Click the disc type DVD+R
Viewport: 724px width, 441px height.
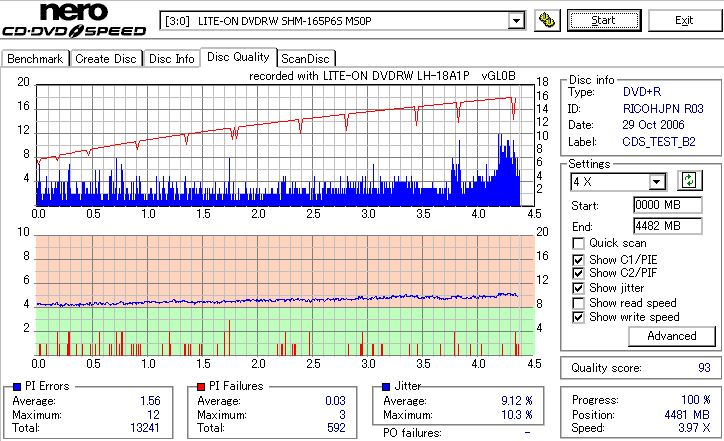point(642,92)
